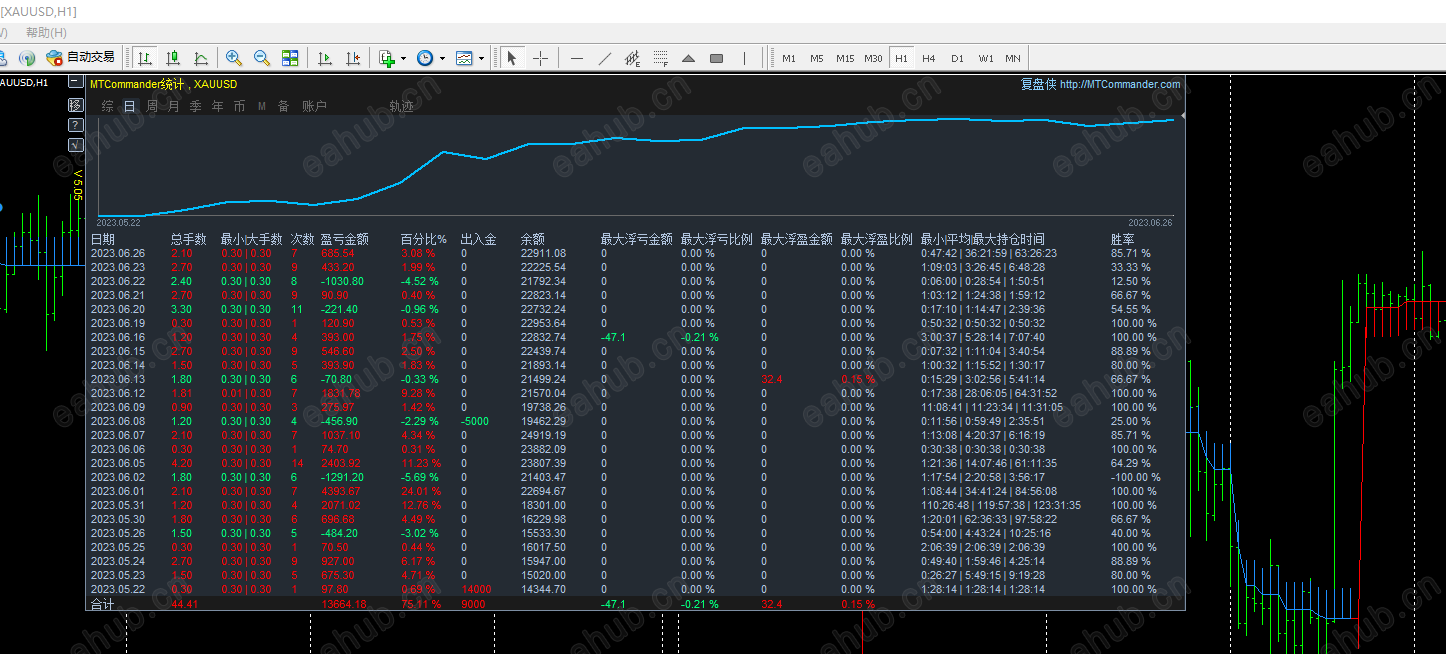Open the 账户 account tab
The image size is (1446, 654).
(314, 106)
